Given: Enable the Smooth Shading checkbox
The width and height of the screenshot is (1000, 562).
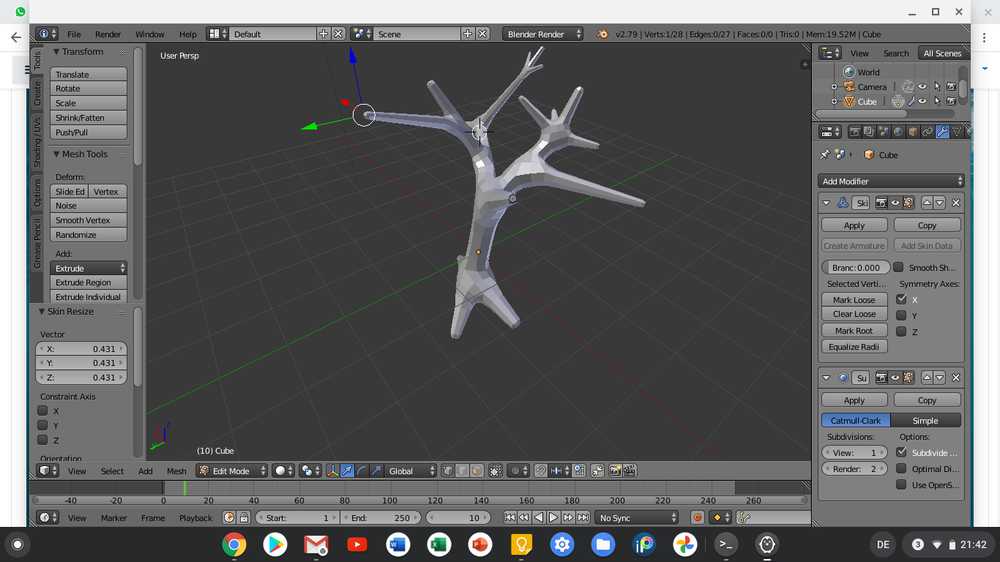Looking at the screenshot, I should click(898, 268).
